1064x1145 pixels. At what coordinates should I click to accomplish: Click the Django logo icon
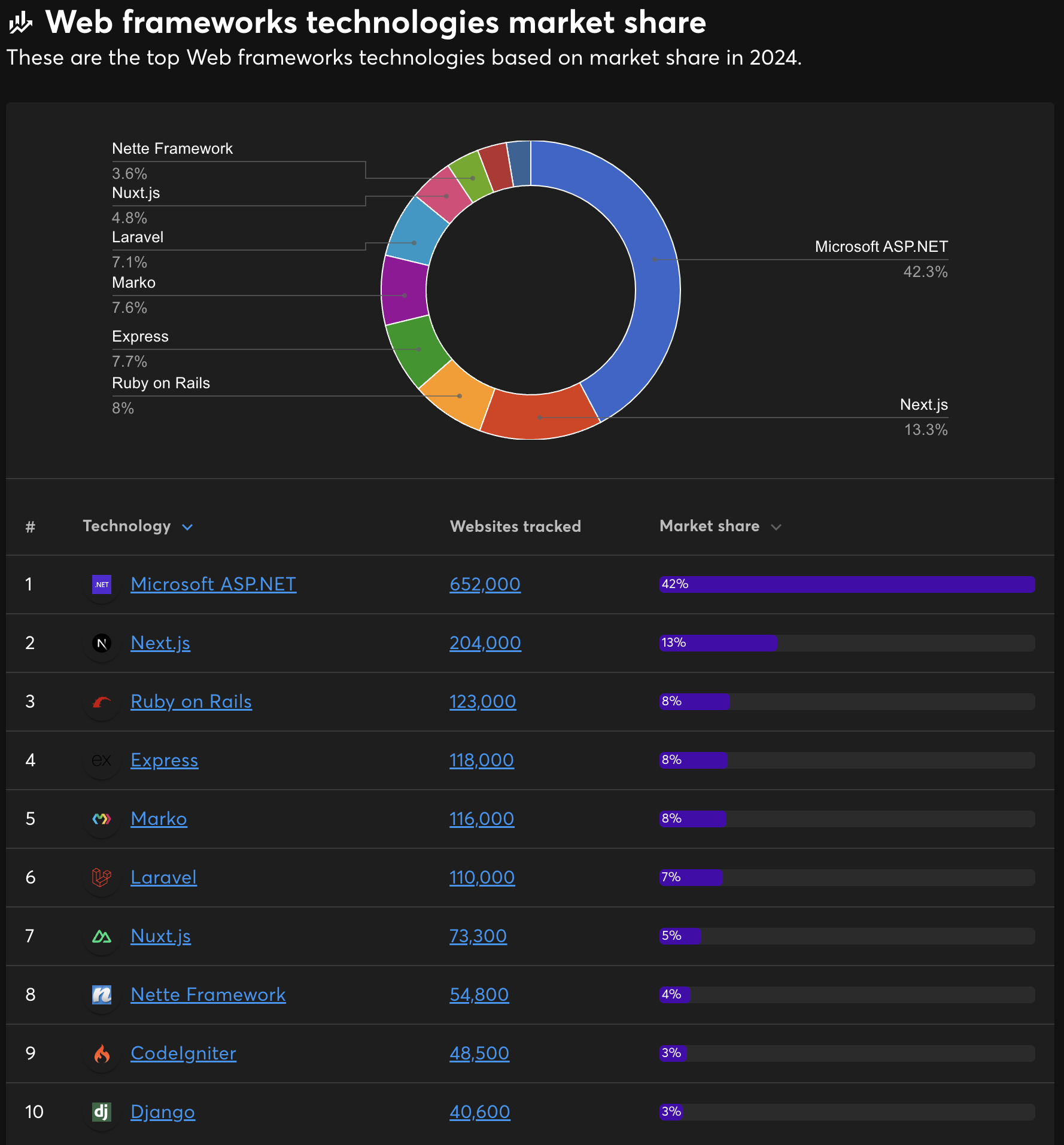click(x=102, y=1112)
